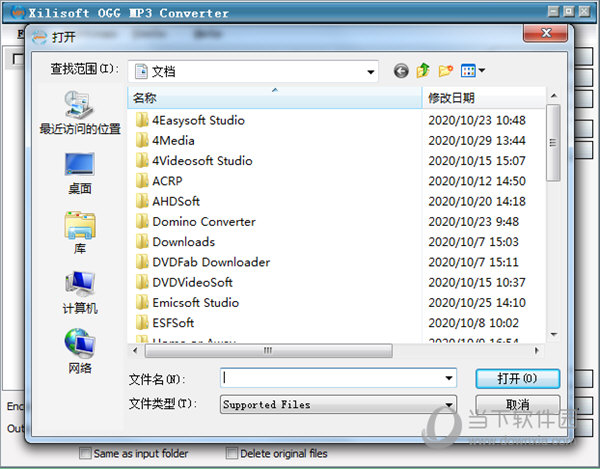Minimize the Xilisoft OGG MP3 Converter window

click(553, 11)
